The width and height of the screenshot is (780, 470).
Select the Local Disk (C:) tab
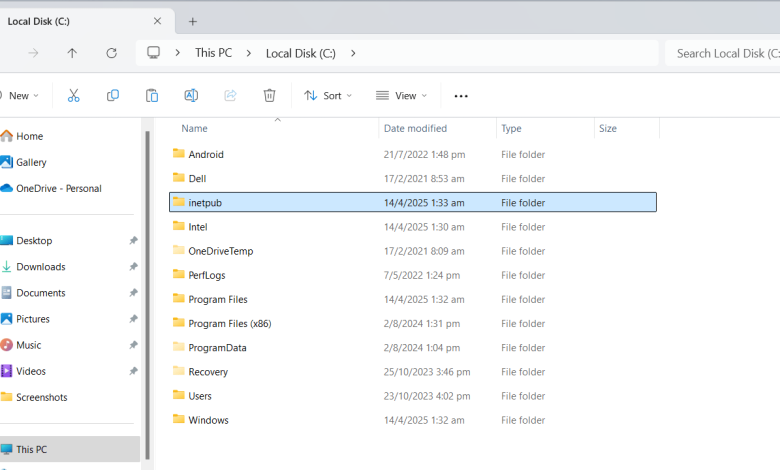[87, 21]
